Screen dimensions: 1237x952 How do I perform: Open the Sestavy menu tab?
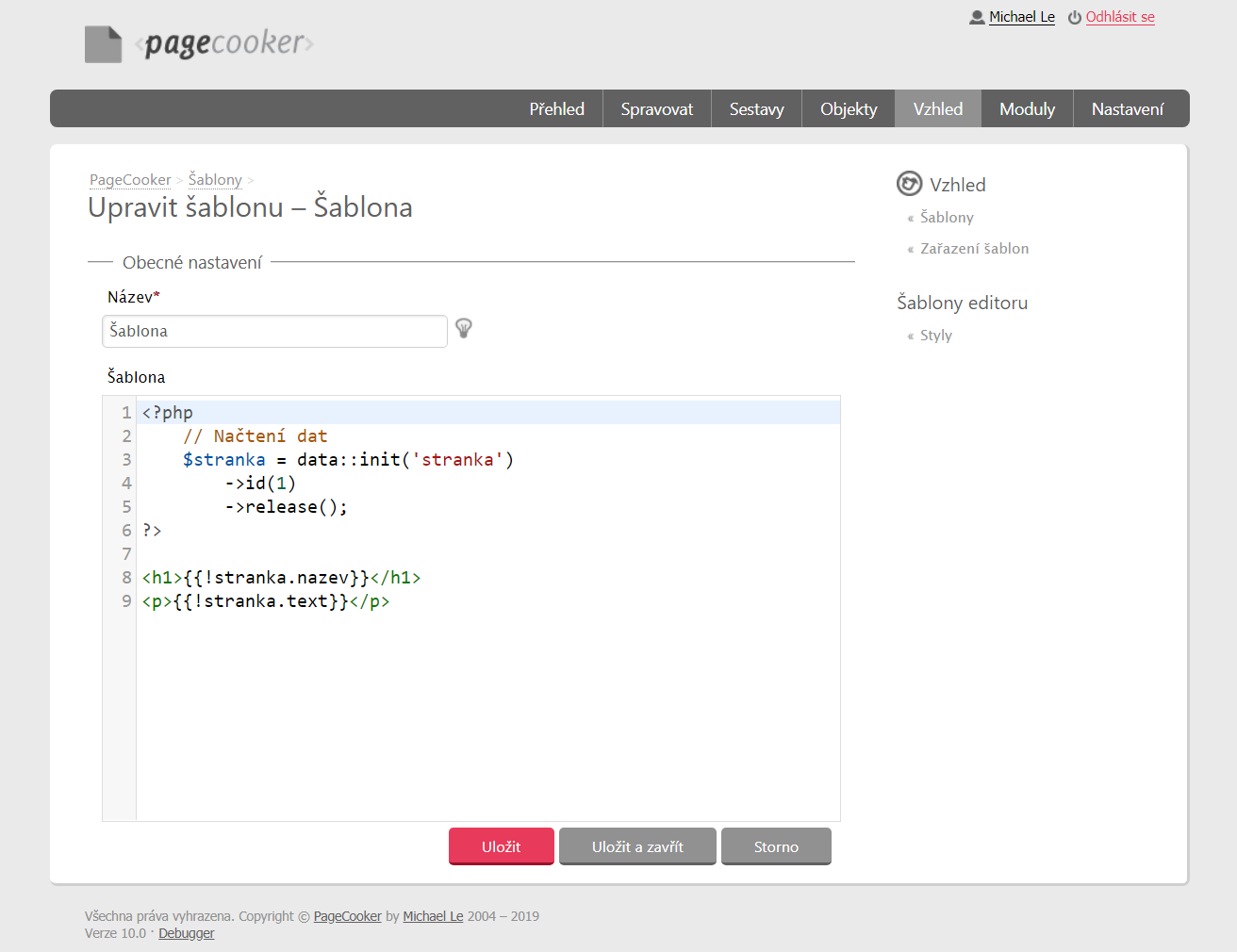click(x=756, y=108)
